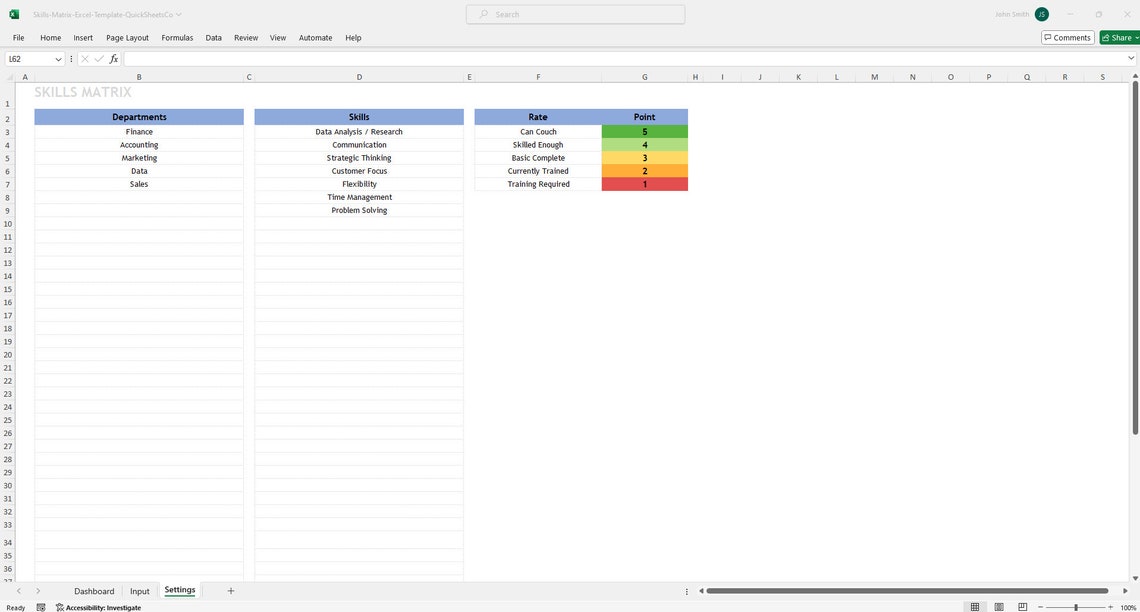
Task: Expand the formula bar chevron
Action: pos(1131,59)
